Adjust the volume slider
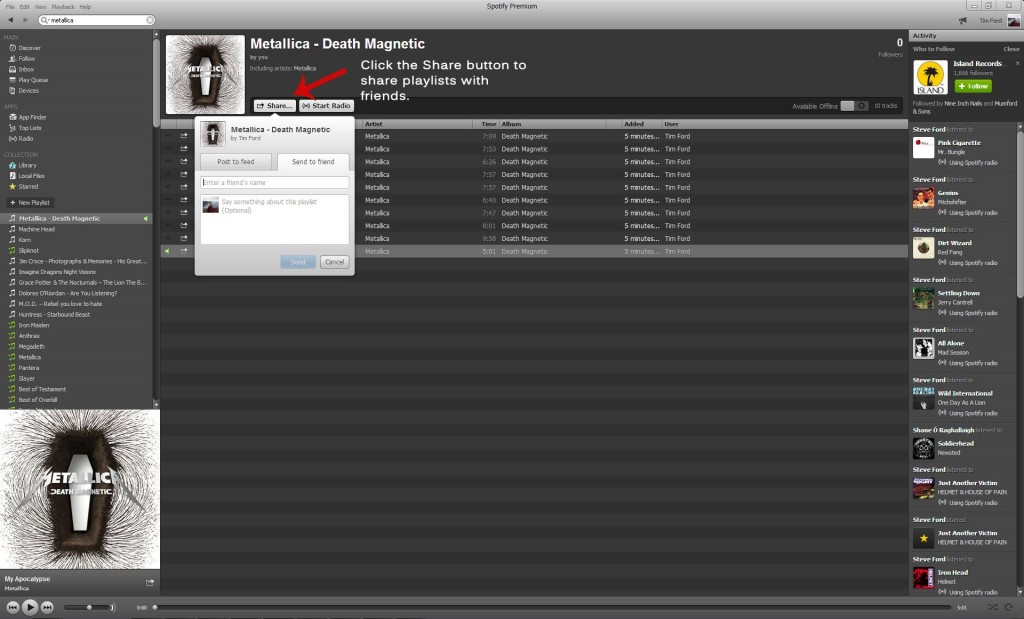 point(89,607)
